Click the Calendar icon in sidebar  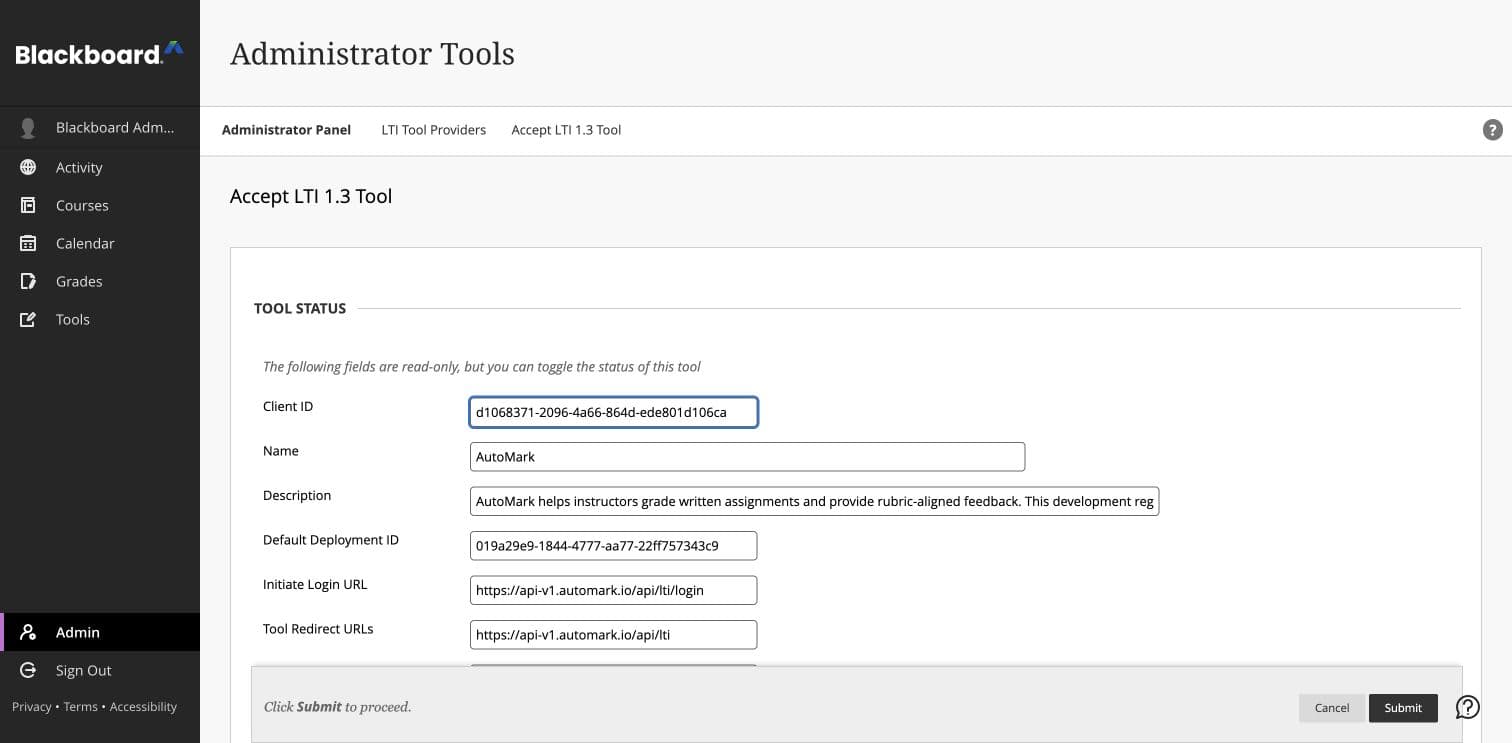[28, 243]
